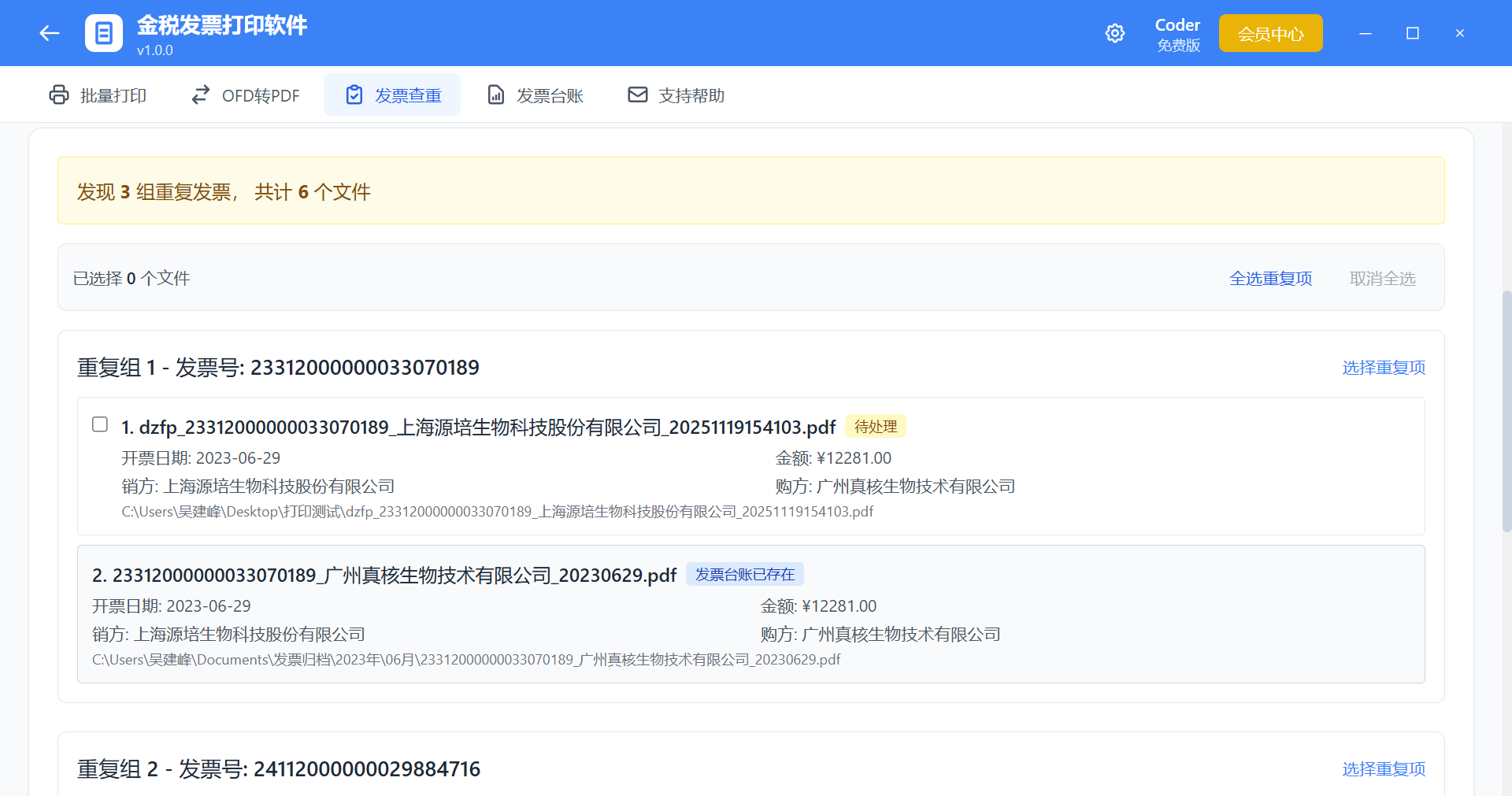The width and height of the screenshot is (1512, 796).
Task: Click the 取消全选 link
Action: pos(1382,279)
